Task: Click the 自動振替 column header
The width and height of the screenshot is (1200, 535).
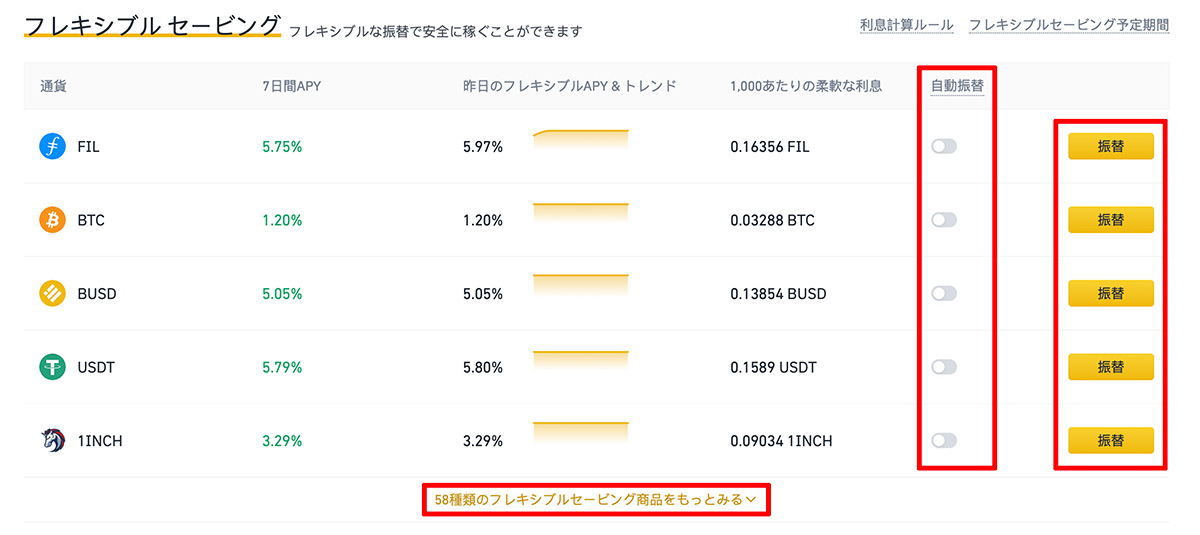Action: [957, 86]
